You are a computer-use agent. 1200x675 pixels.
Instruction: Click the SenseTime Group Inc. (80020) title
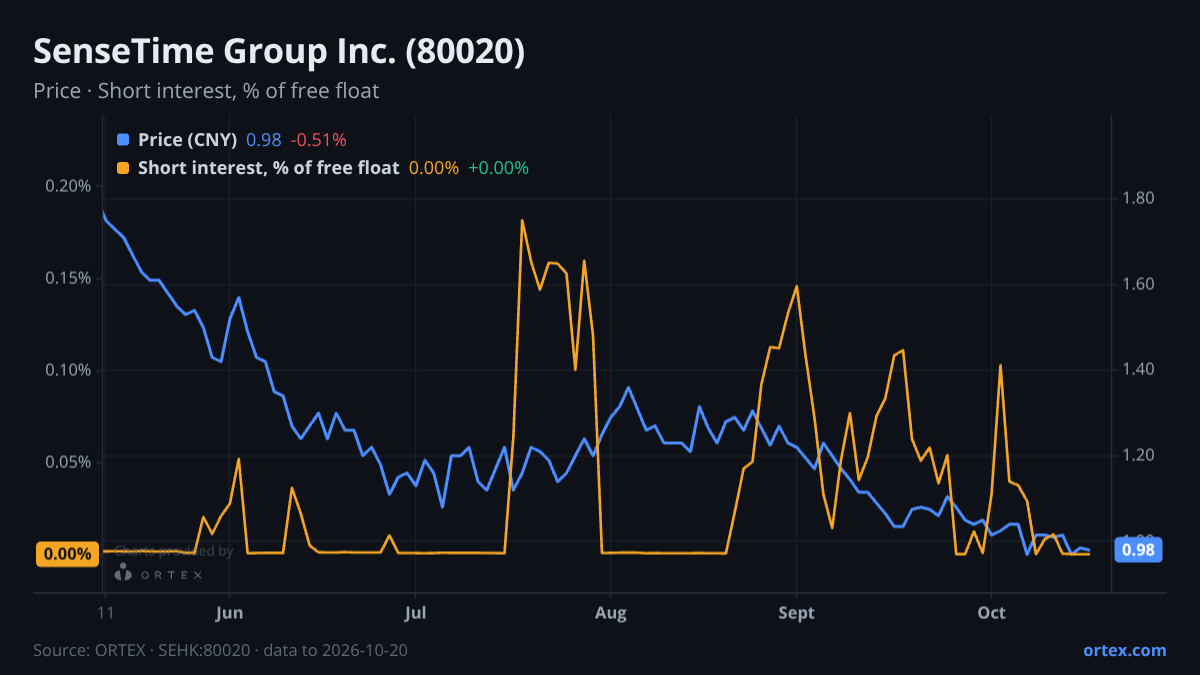tap(279, 52)
